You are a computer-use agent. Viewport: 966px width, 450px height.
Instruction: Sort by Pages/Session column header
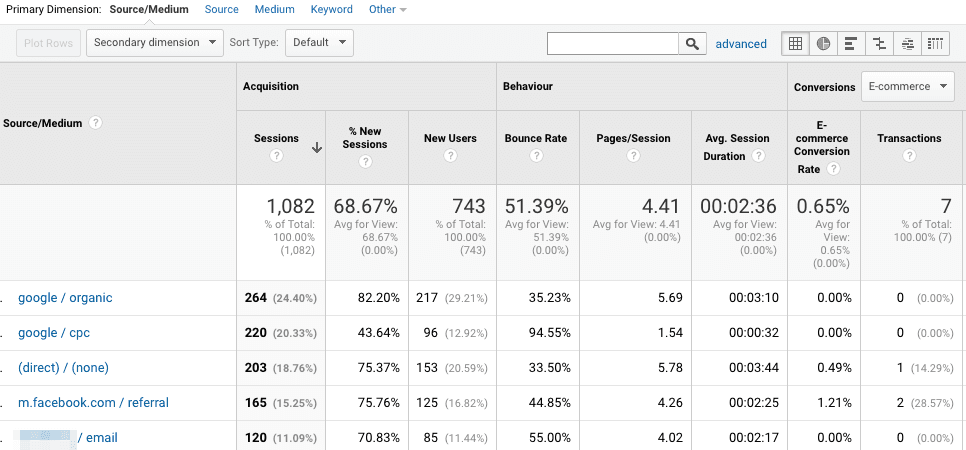coord(633,139)
